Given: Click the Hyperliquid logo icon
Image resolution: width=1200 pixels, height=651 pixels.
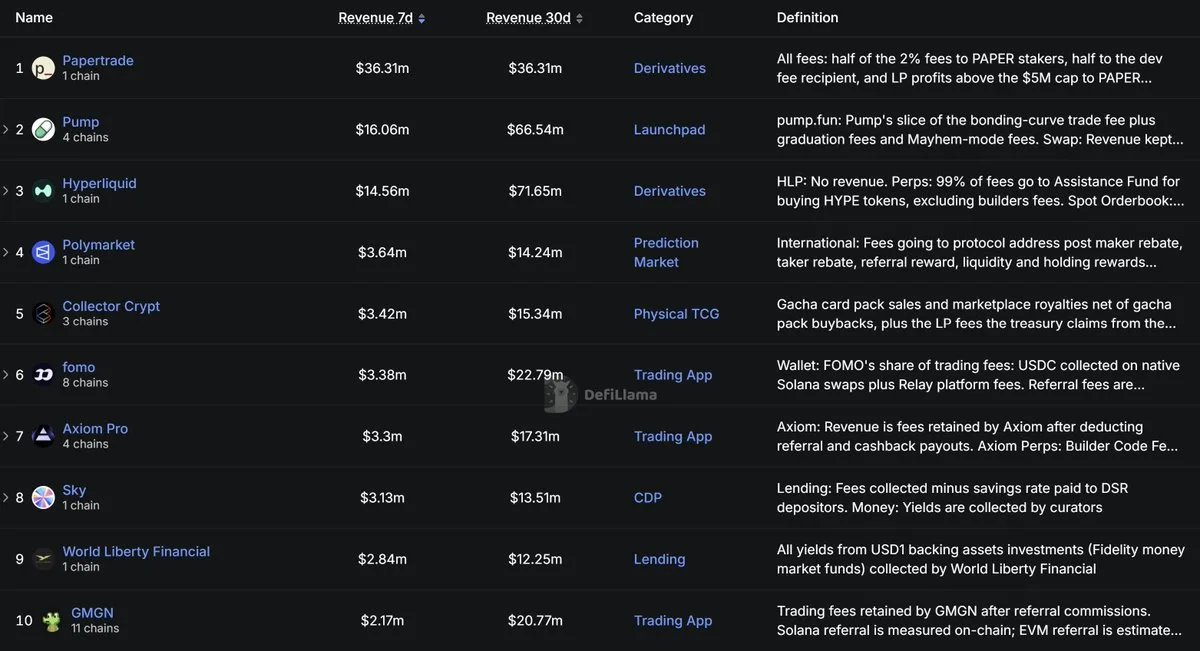Looking at the screenshot, I should click(x=43, y=191).
